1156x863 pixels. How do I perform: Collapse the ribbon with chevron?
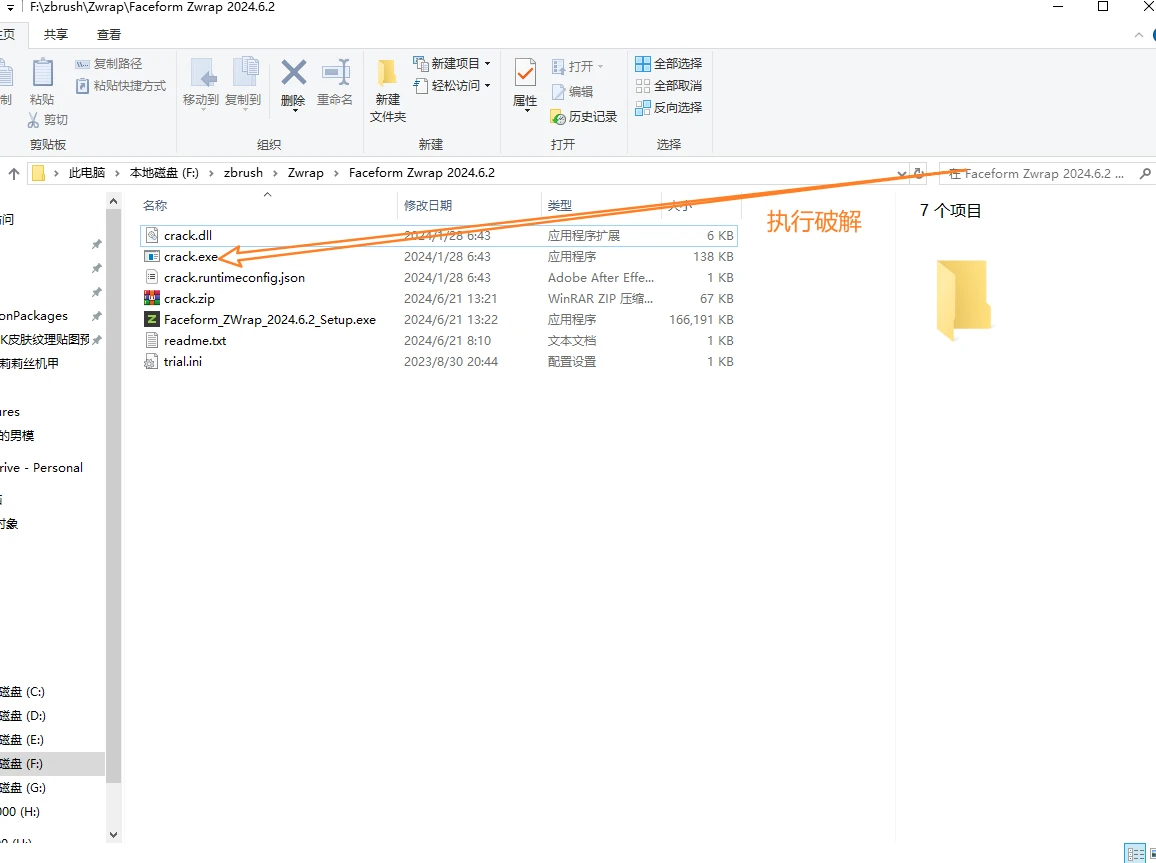(1138, 35)
